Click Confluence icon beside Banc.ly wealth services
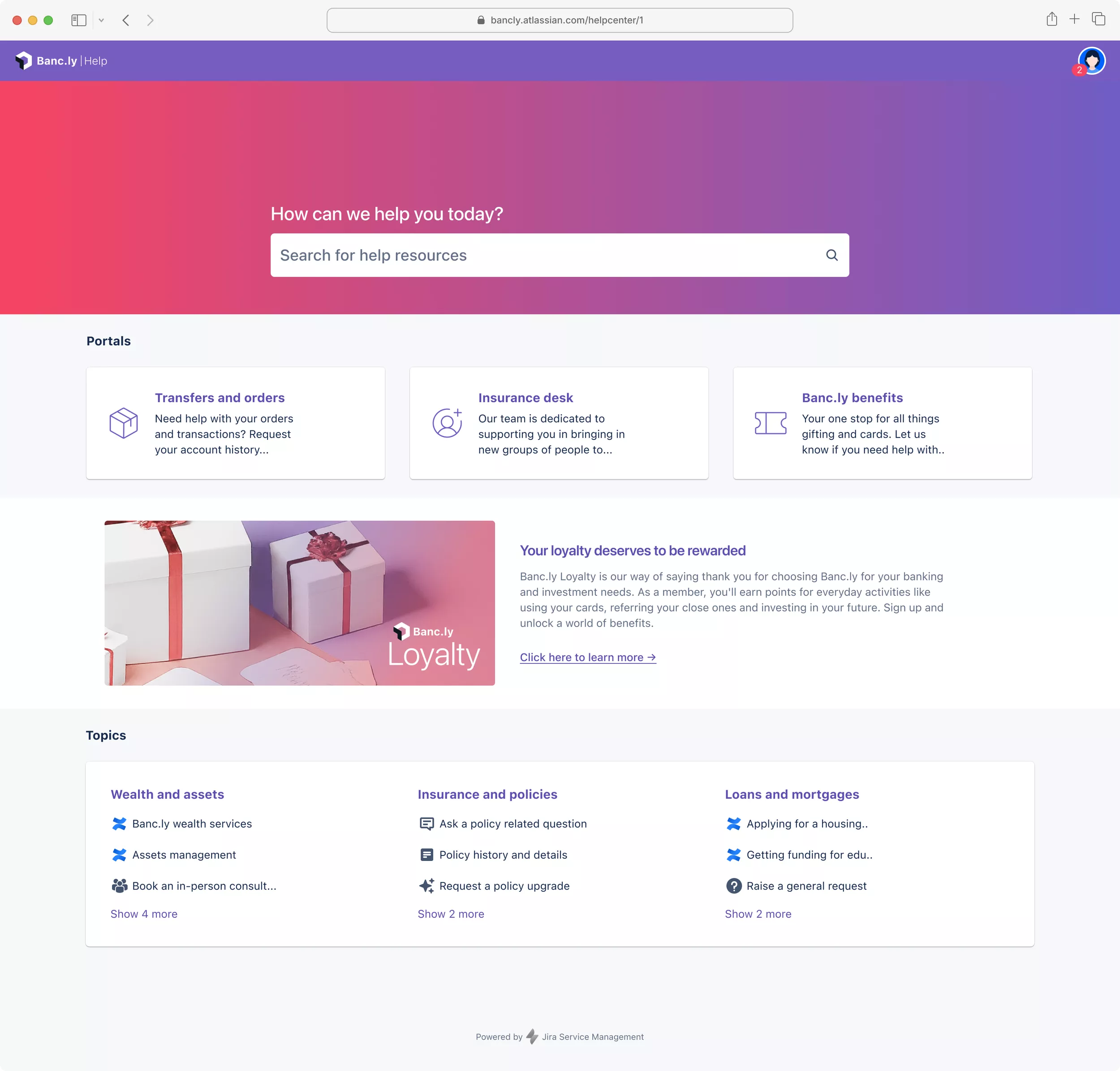Screen dimensions: 1120x1071 (119, 824)
